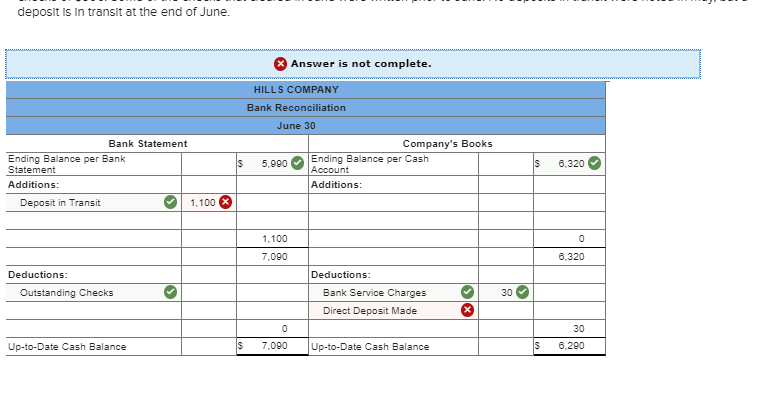
Task: Click 'Ending Balance per Bank Statement' label
Action: [x=67, y=164]
